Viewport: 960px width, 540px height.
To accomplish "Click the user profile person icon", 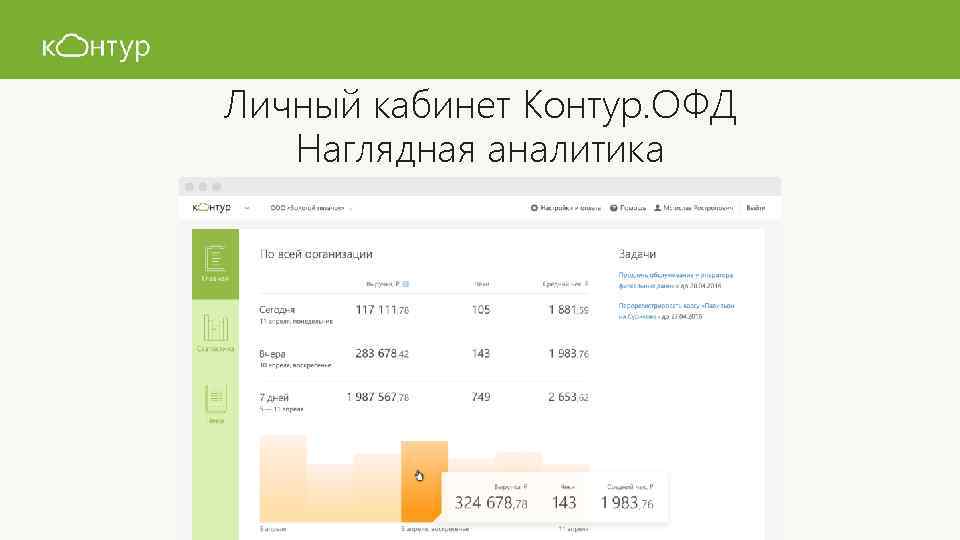I will [x=658, y=208].
